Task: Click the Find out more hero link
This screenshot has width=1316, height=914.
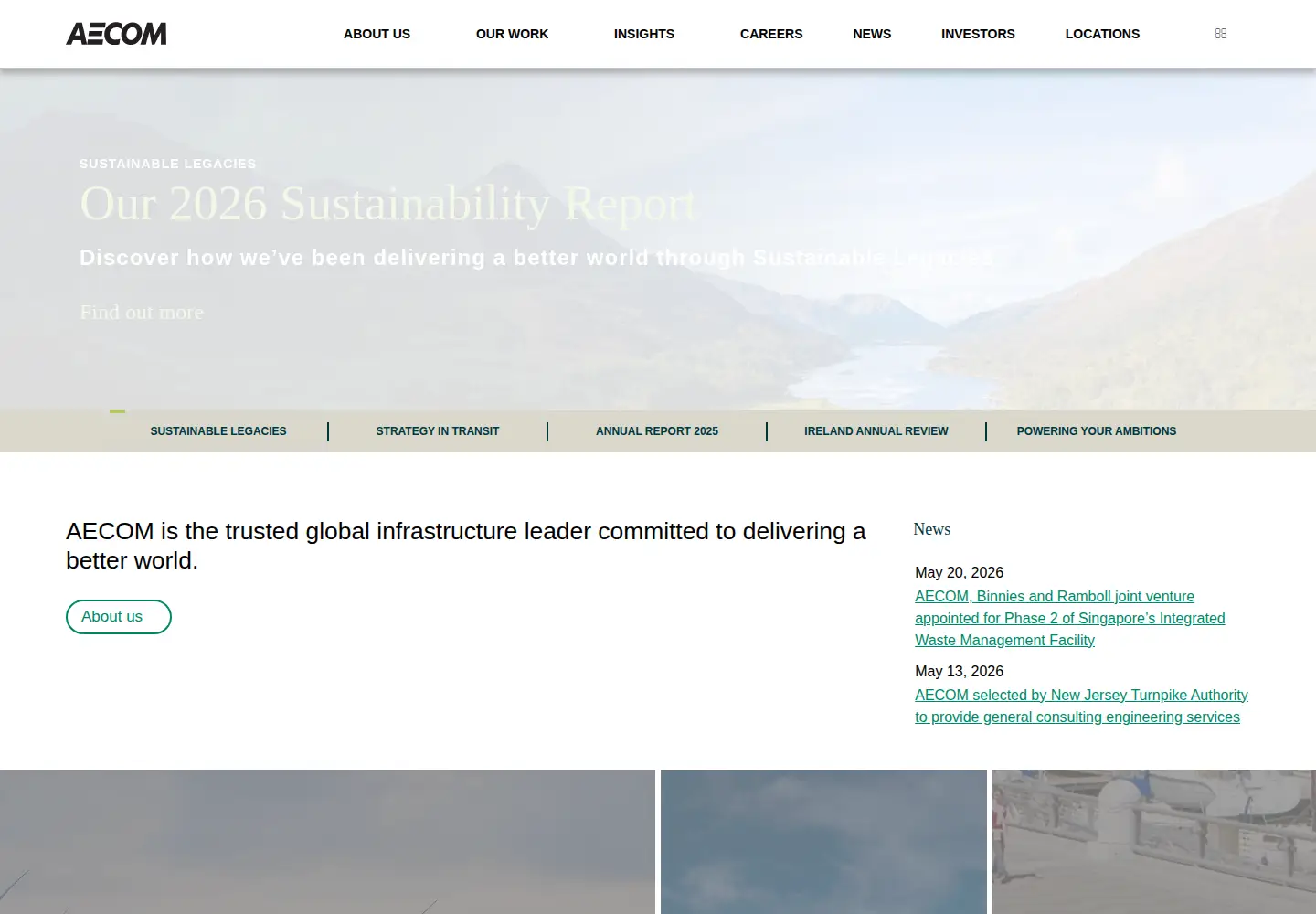Action: 142,312
